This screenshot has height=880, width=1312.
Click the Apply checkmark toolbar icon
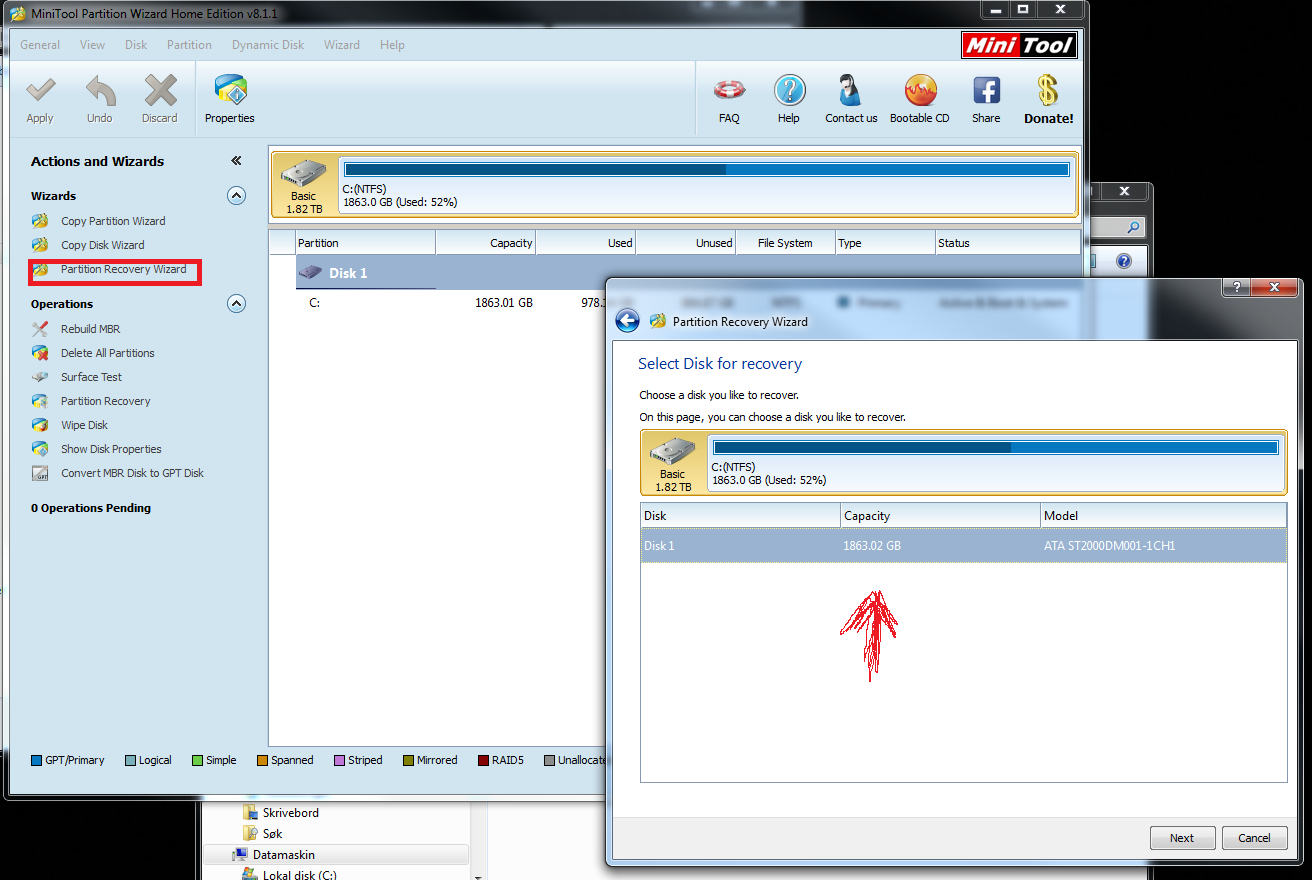40,91
